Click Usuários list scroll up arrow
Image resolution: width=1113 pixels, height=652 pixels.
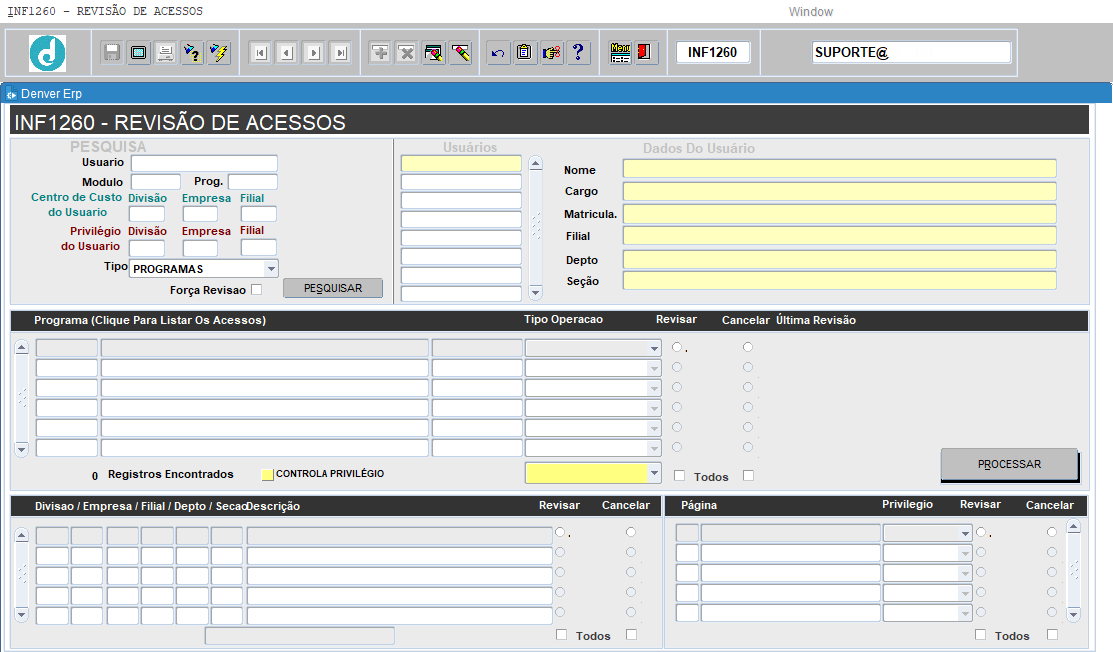(x=536, y=164)
